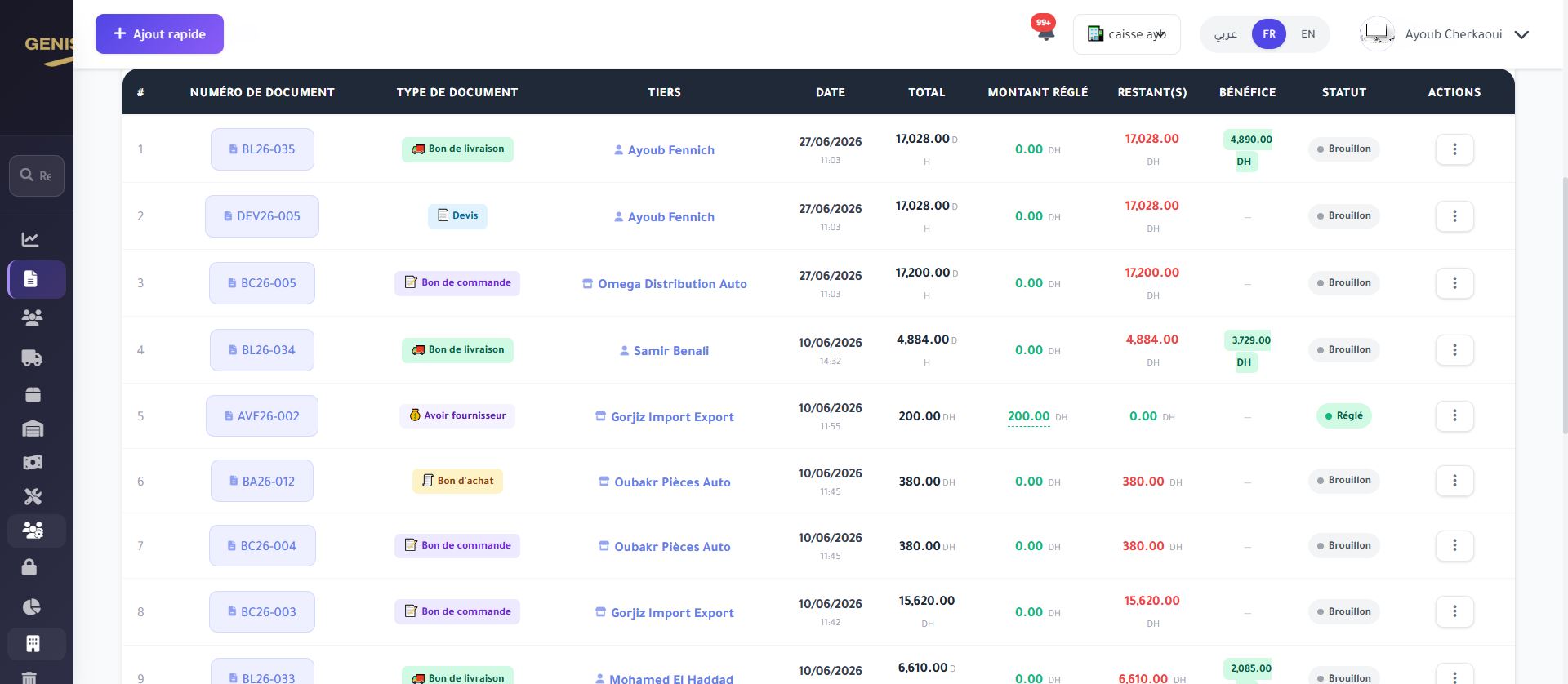Screen dimensions: 1568x684
Task: Open actions menu for BL26-034 row
Action: (1454, 350)
